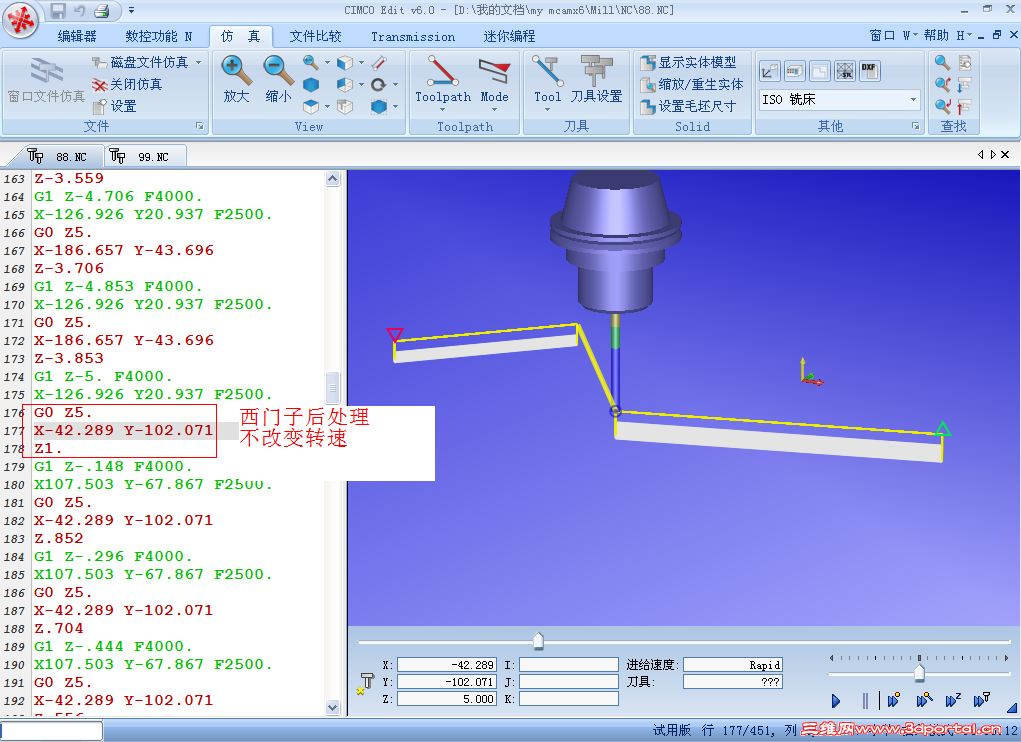
Task: Click the small zoom-fit magnifier in View group
Action: [x=311, y=62]
